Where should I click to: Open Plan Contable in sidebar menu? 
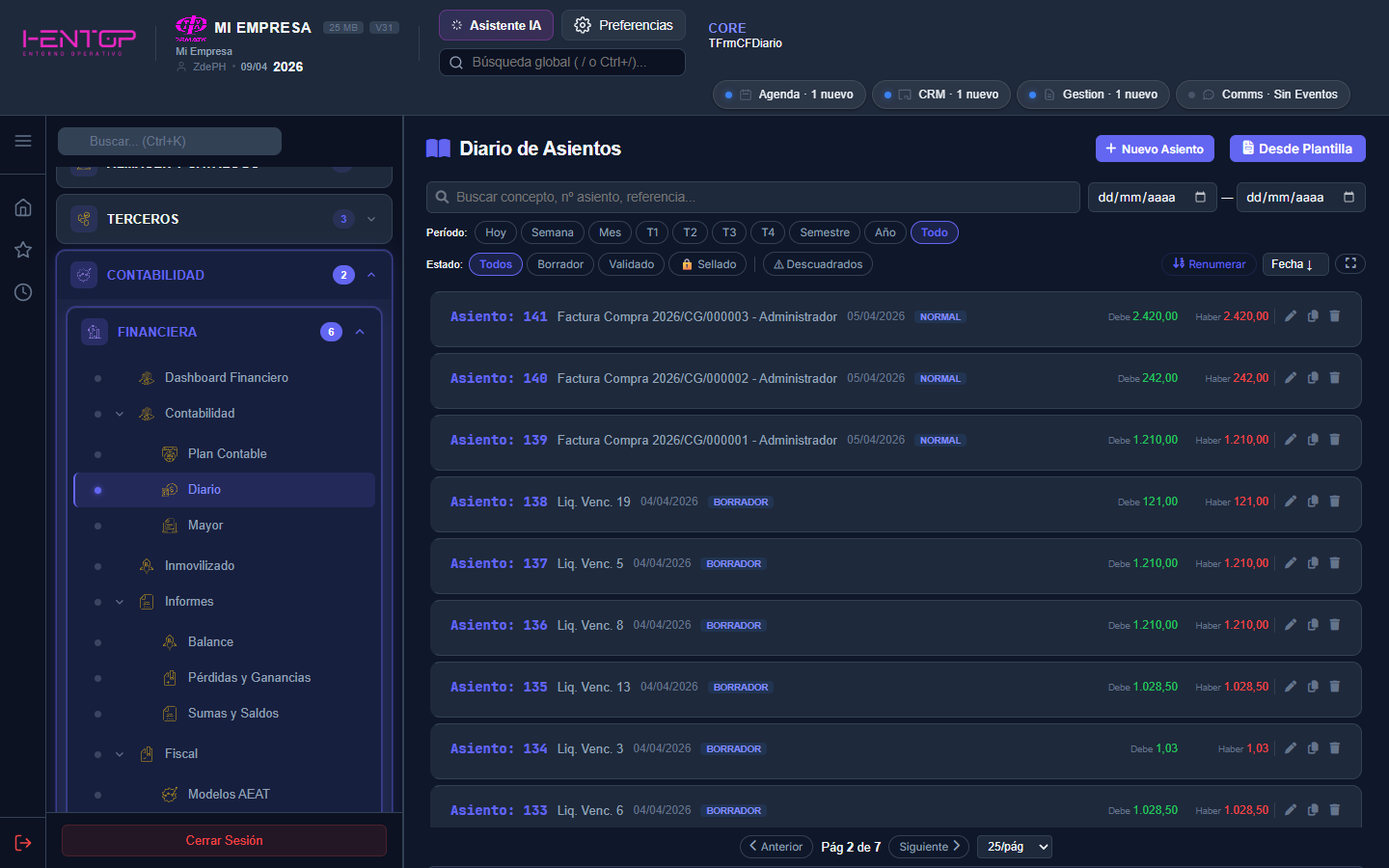(x=227, y=454)
